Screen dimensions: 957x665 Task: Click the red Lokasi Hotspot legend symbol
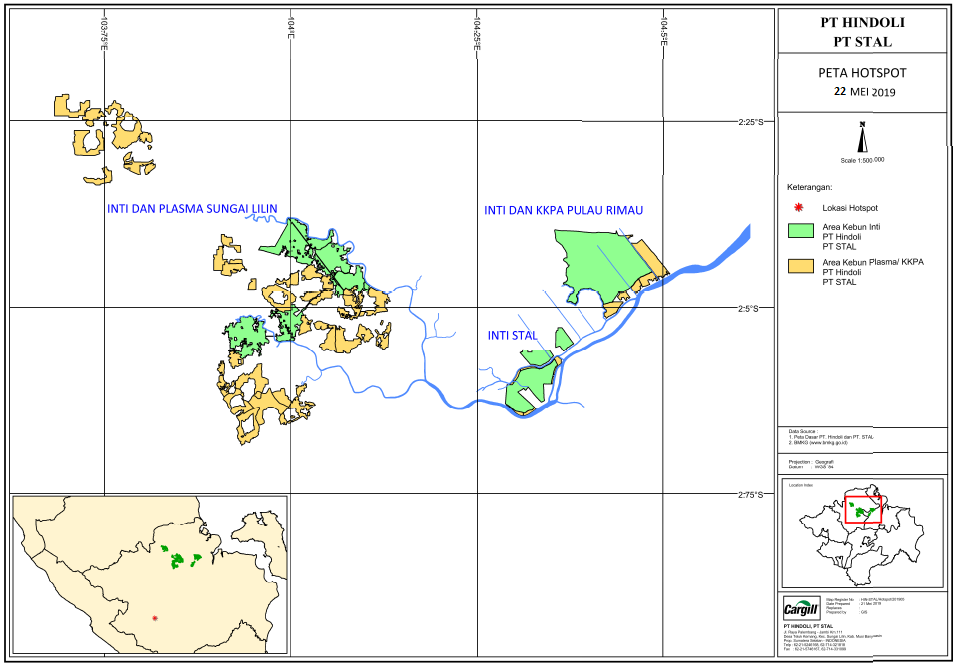click(798, 207)
